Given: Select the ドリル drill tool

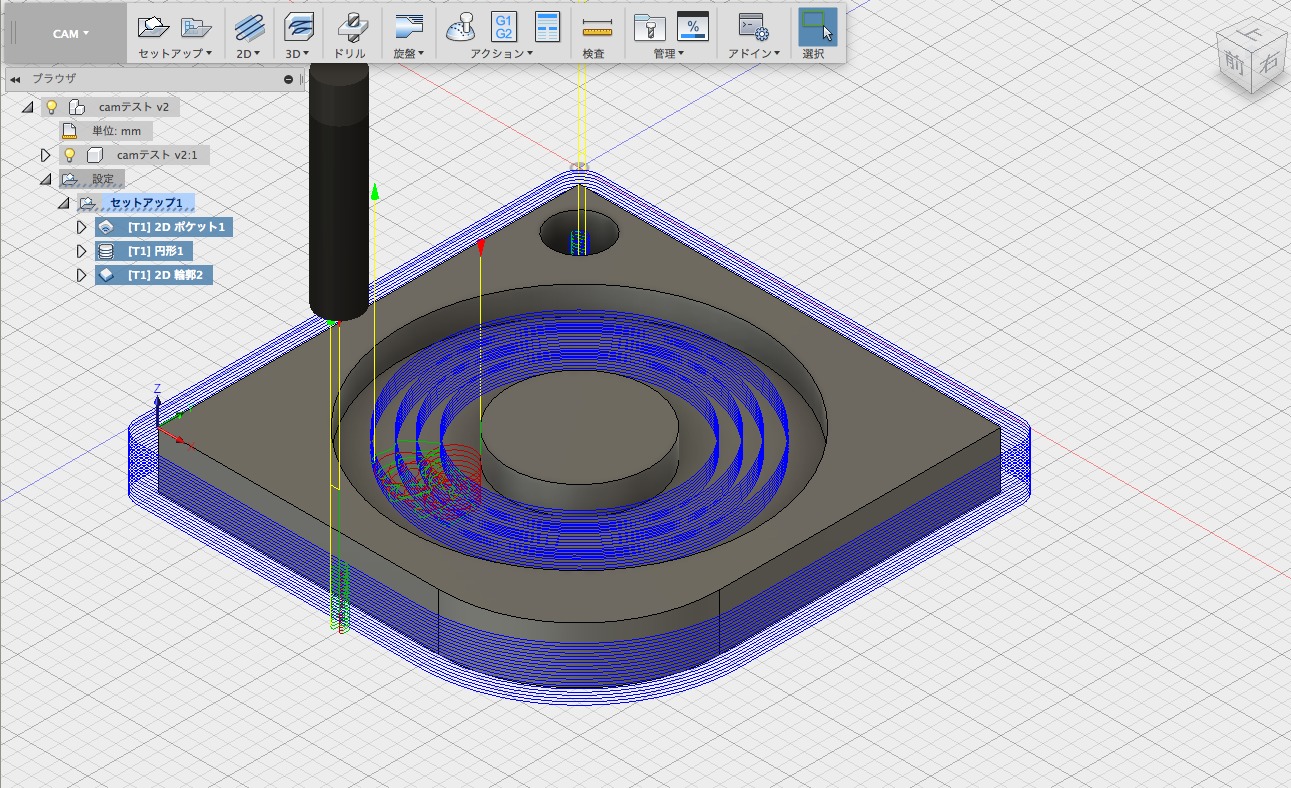Looking at the screenshot, I should 349,27.
